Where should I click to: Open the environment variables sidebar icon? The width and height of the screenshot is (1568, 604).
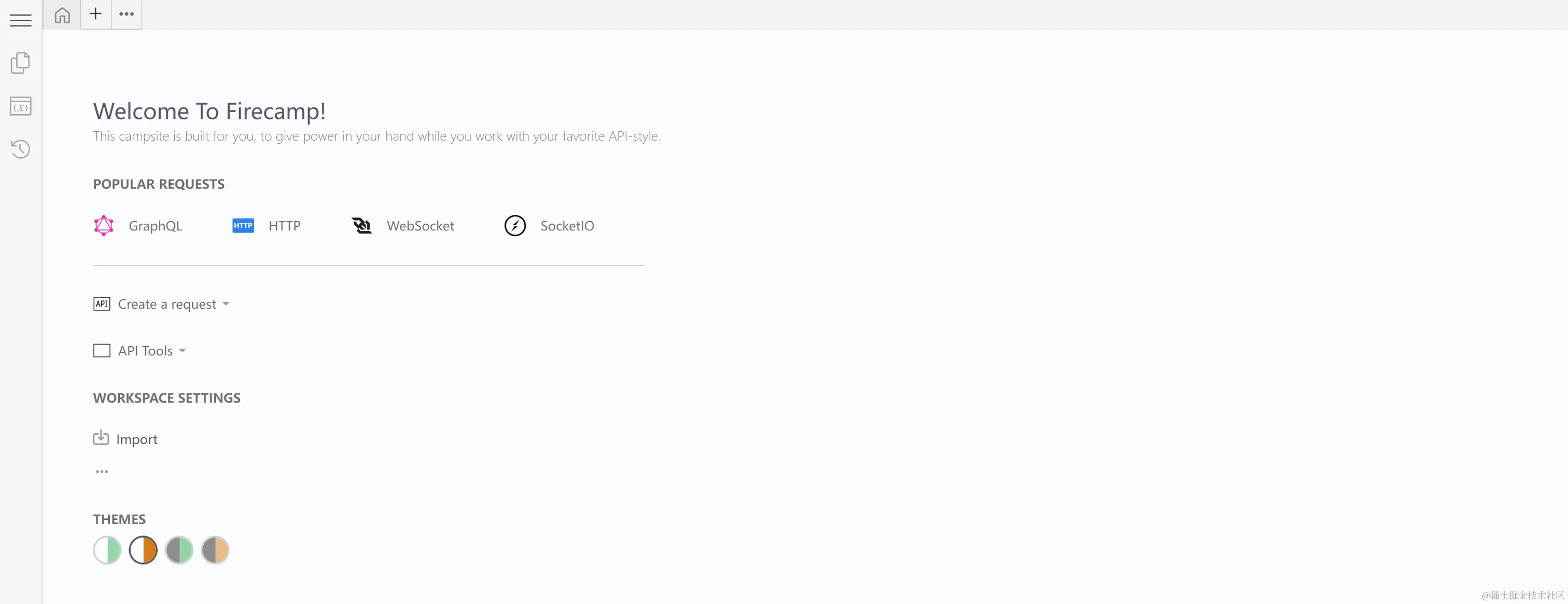point(20,106)
